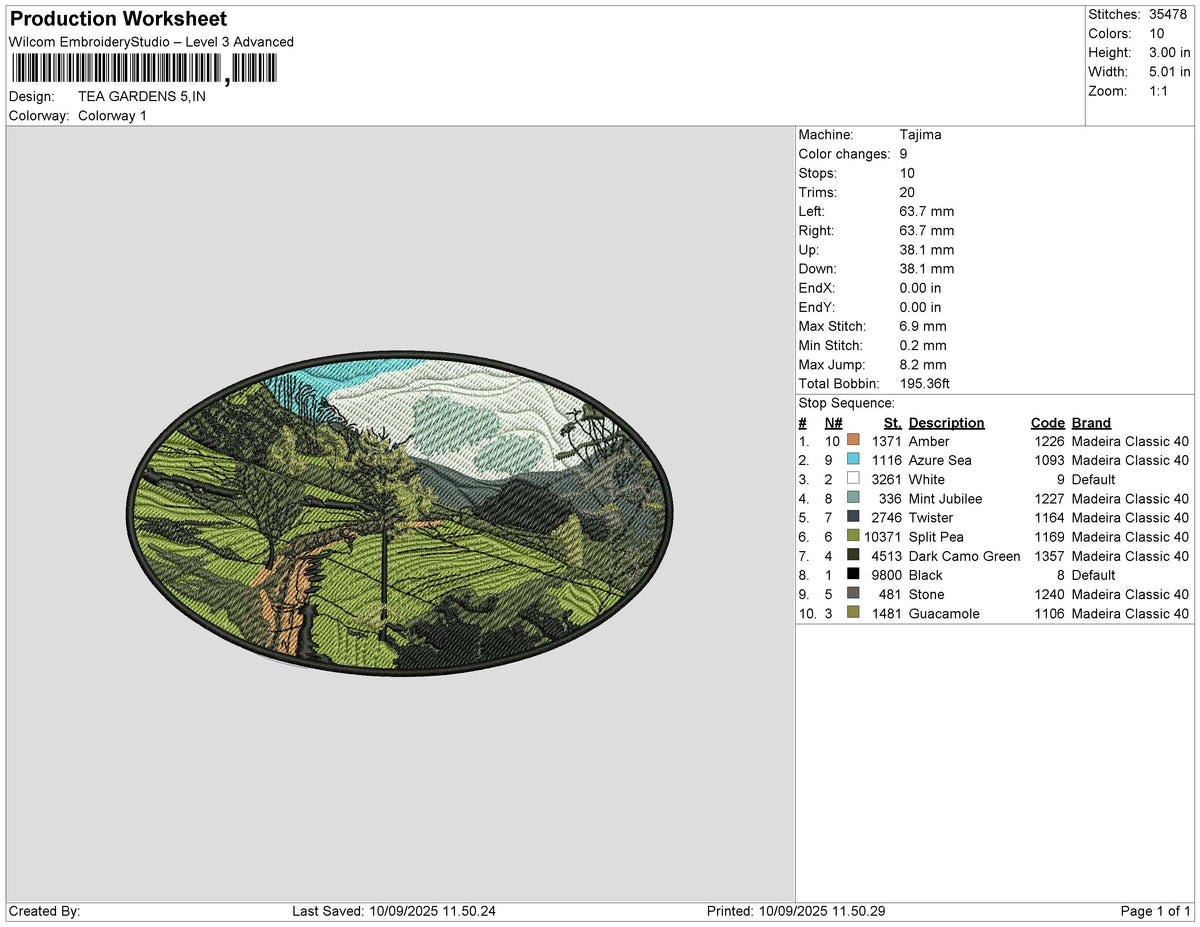
Task: Select the White thread swatch
Action: point(853,479)
